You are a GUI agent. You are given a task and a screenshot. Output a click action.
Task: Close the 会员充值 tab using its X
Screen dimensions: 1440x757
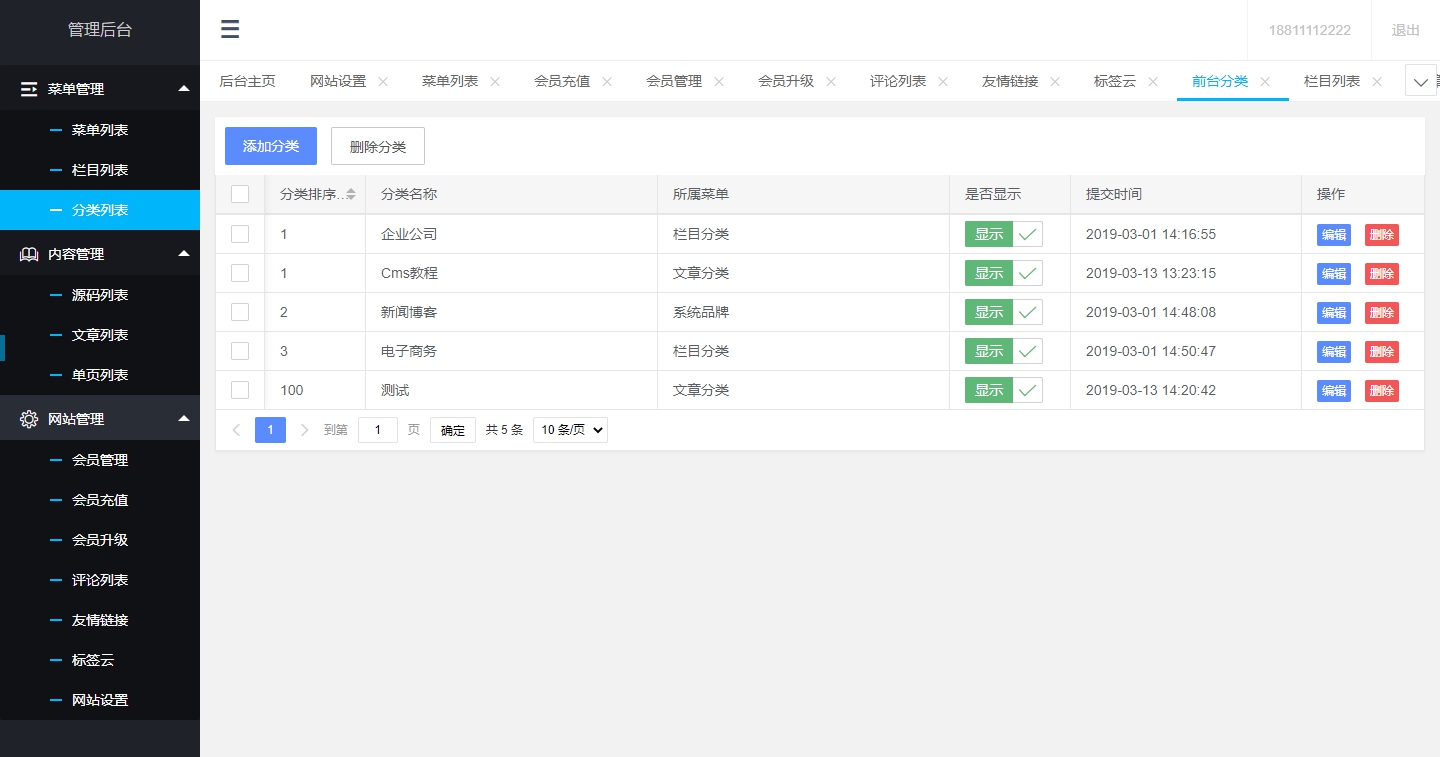(606, 81)
